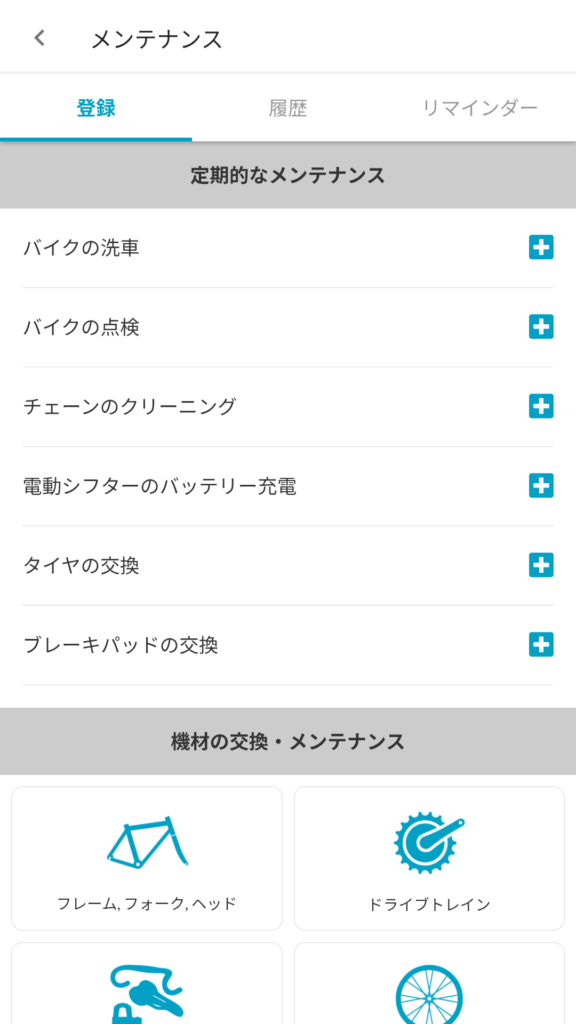Open the リマインダー tab
Viewport: 576px width, 1024px height.
point(480,108)
